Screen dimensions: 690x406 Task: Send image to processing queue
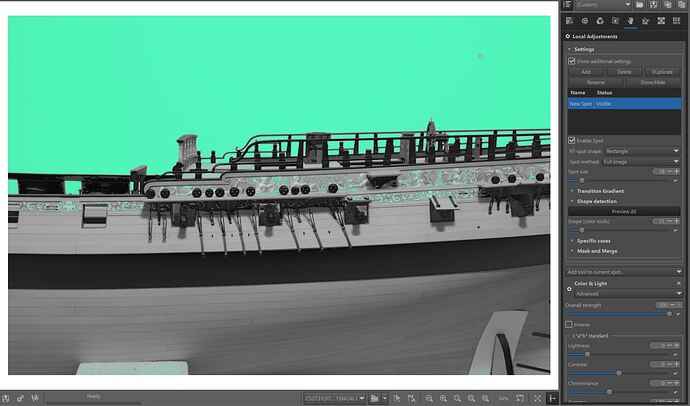tap(20, 399)
